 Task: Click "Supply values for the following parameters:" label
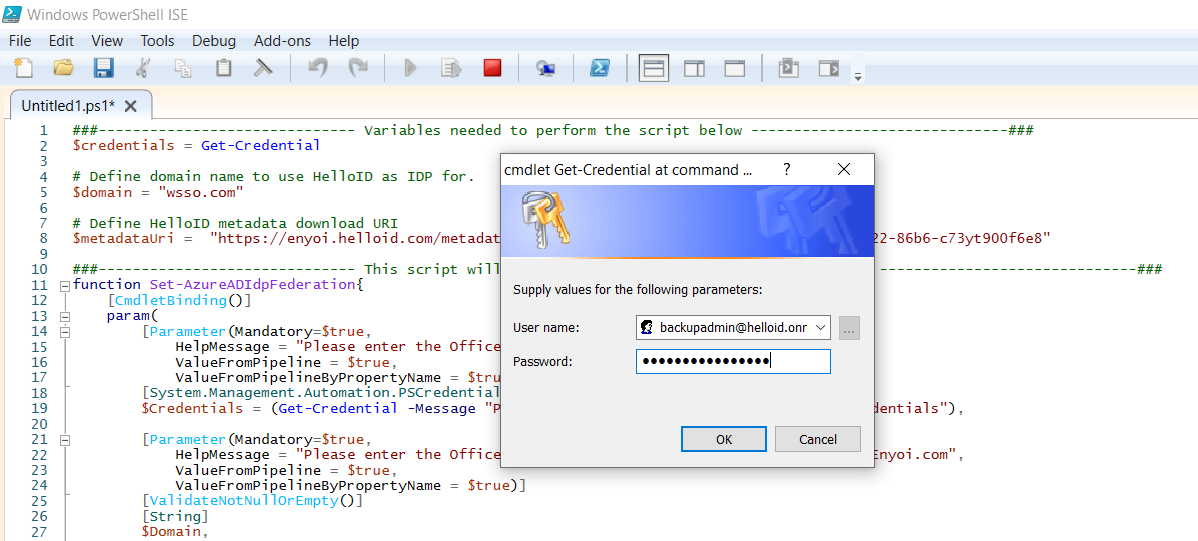point(638,290)
